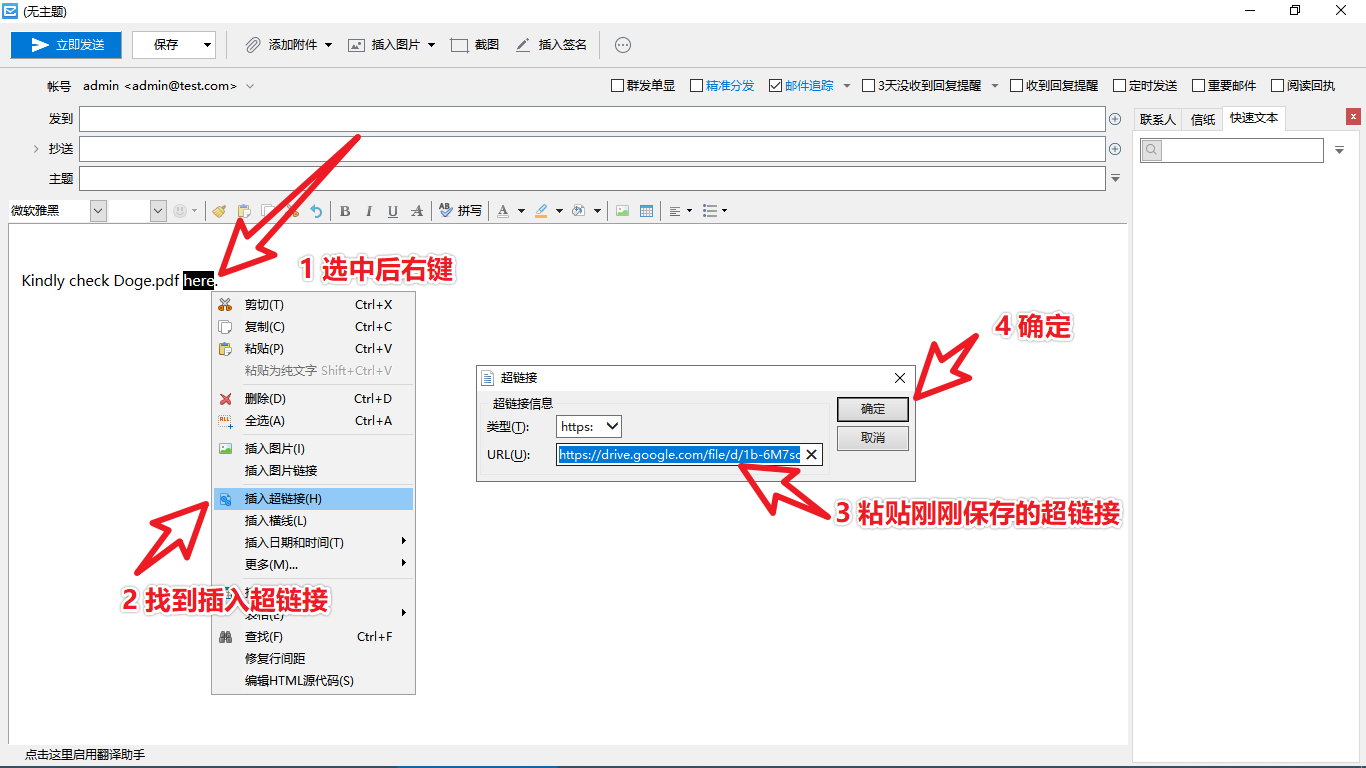
Task: Add recipient with plus icon beside 发到
Action: (x=1115, y=119)
